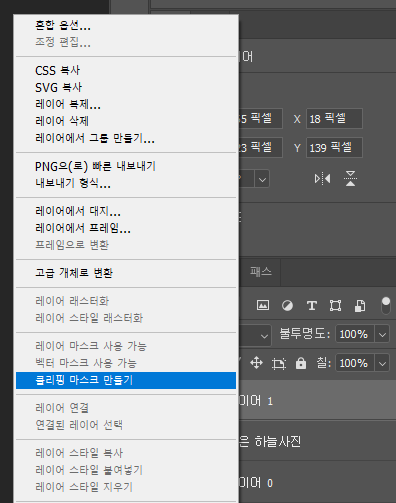Choose 고급 개체로 변환
396x503 pixels.
tap(126, 273)
